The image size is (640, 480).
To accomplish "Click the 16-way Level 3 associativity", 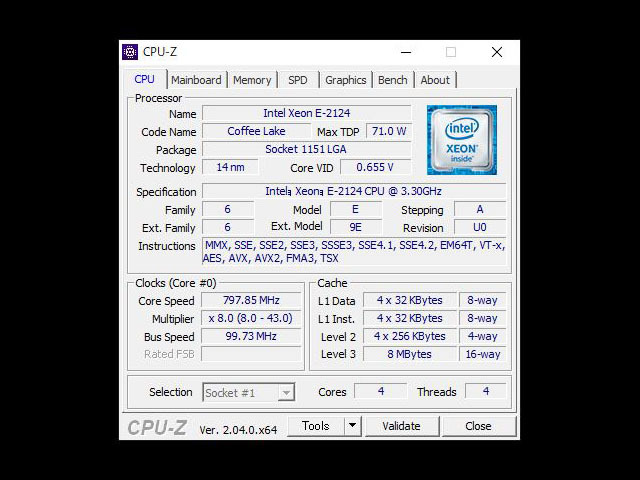I will click(482, 354).
